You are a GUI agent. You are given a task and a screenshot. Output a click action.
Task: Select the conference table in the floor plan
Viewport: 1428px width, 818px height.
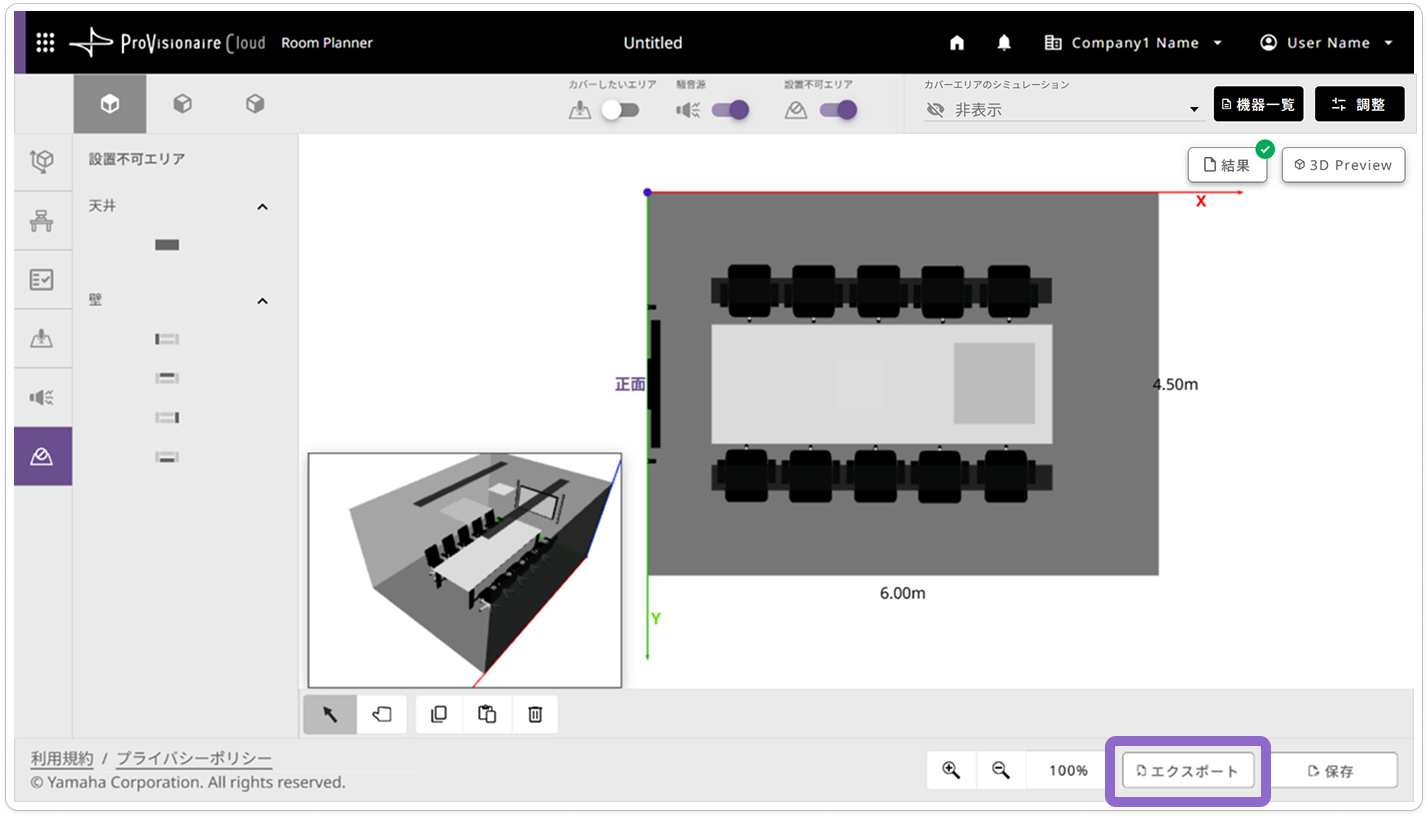[x=881, y=384]
